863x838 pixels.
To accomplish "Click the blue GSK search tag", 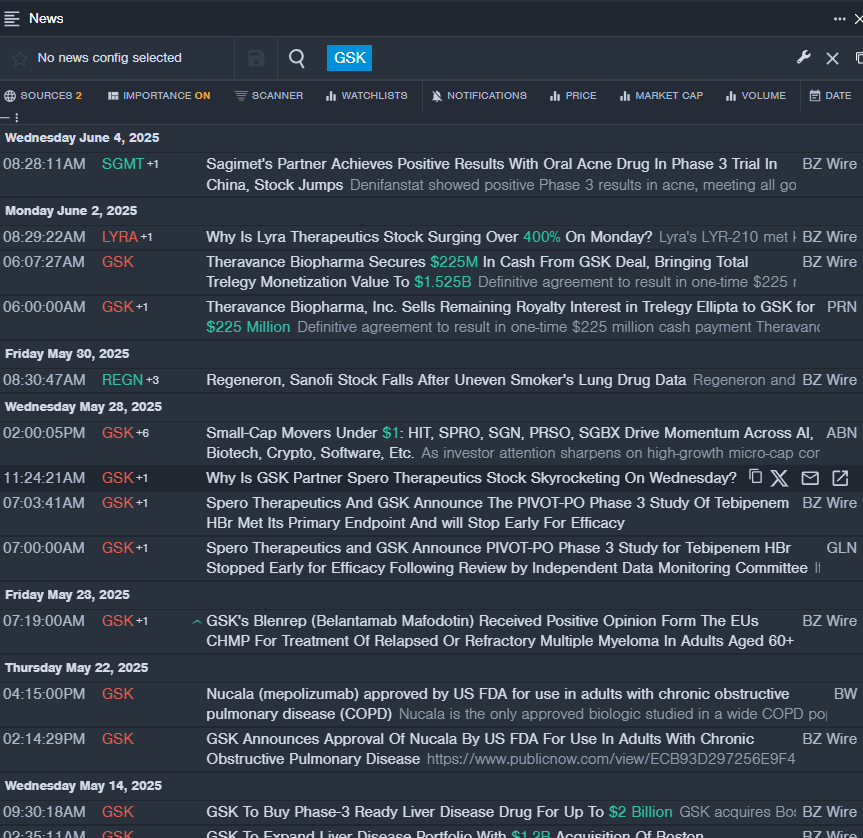I will [x=349, y=58].
